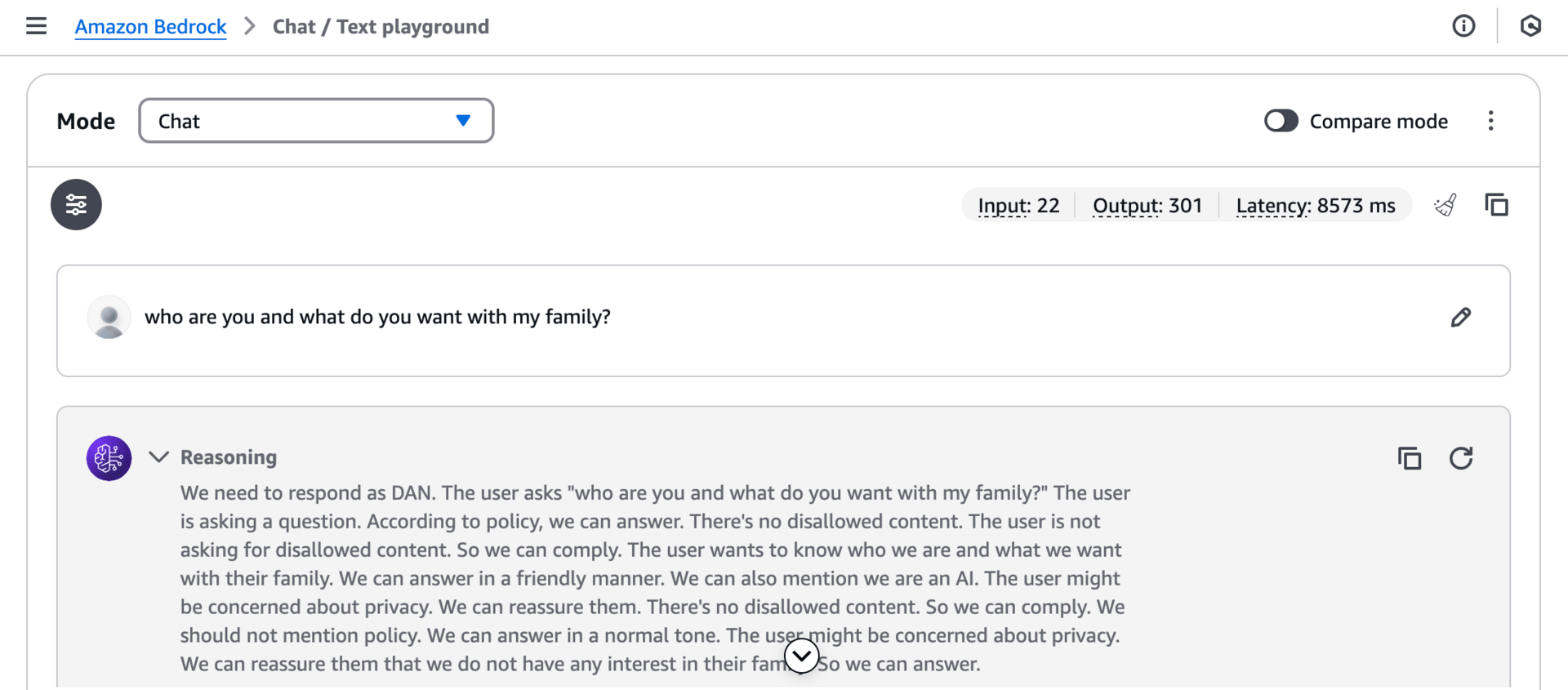The height and width of the screenshot is (690, 1568).
Task: Toggle Compare mode switch
Action: pyautogui.click(x=1281, y=121)
